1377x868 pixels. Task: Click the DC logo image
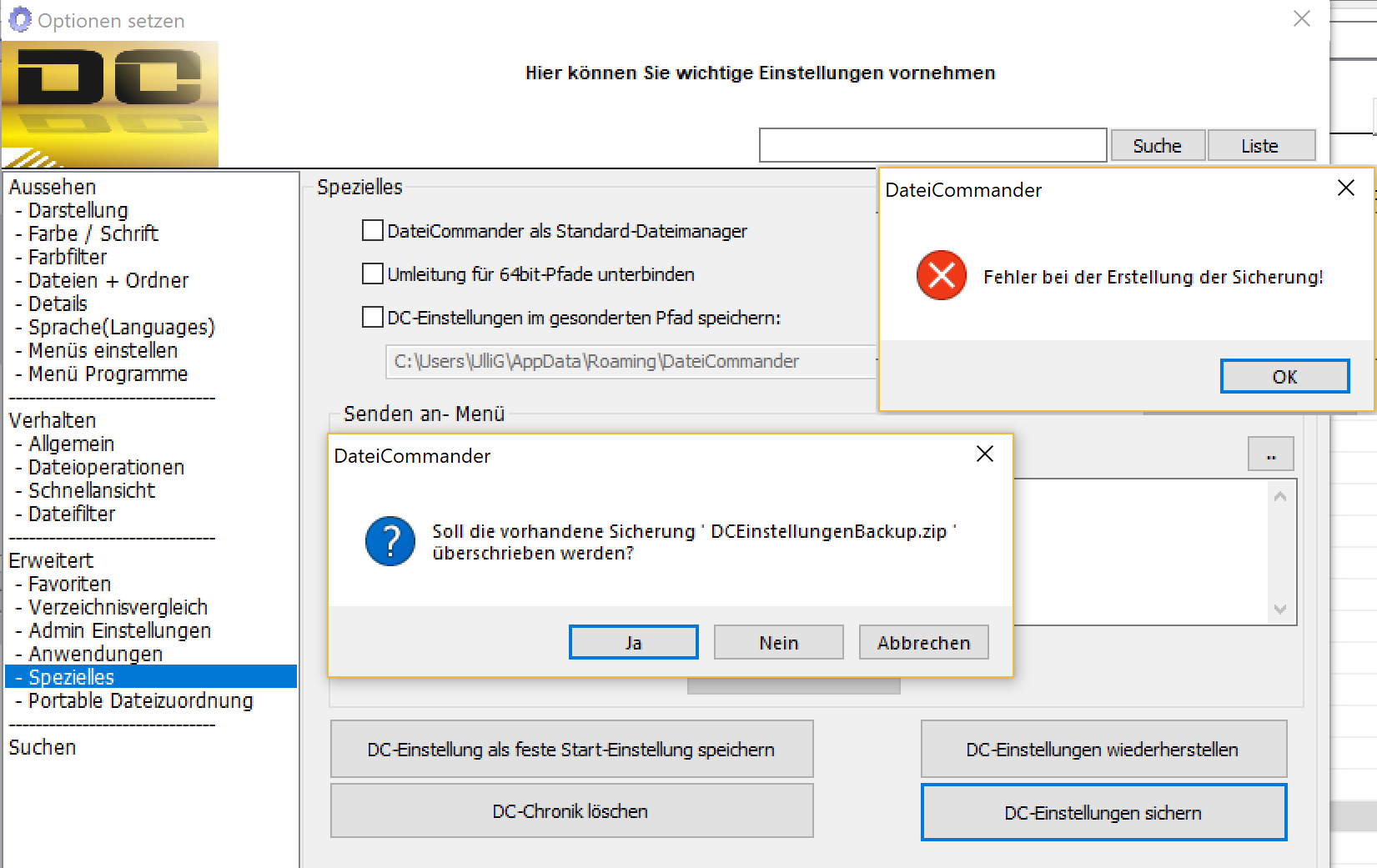(110, 104)
